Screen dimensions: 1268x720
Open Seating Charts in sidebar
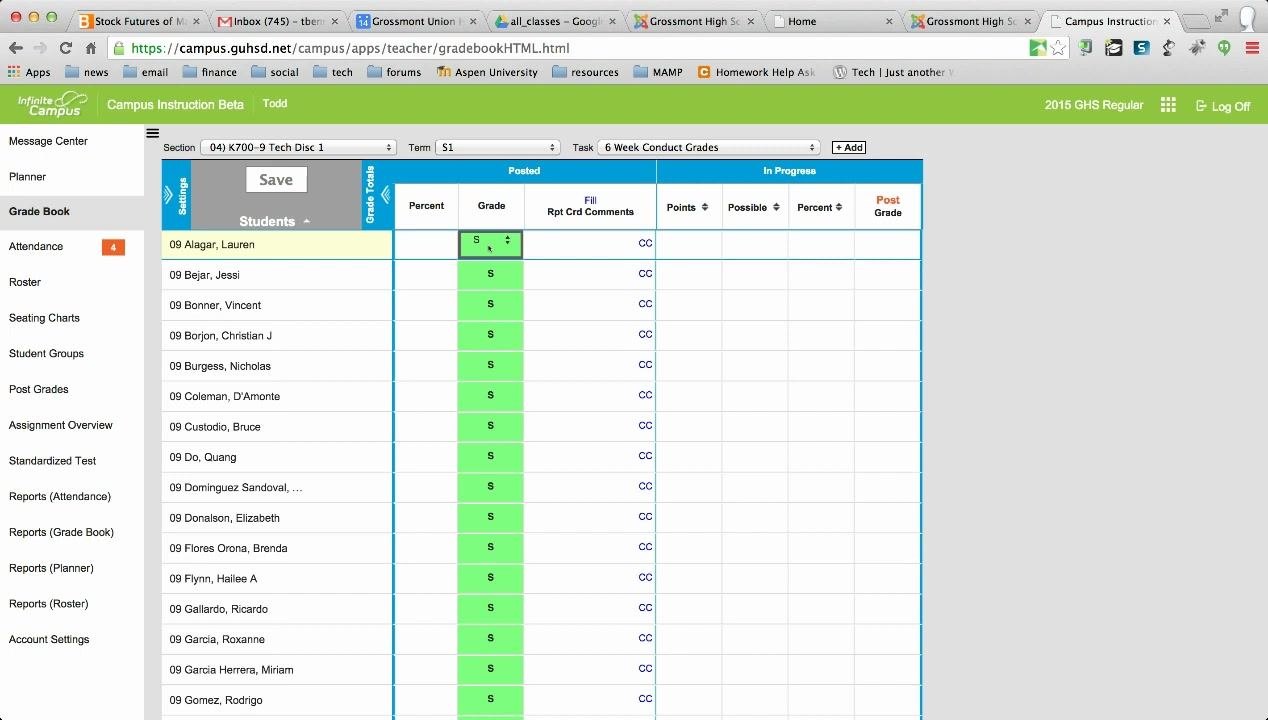[44, 318]
